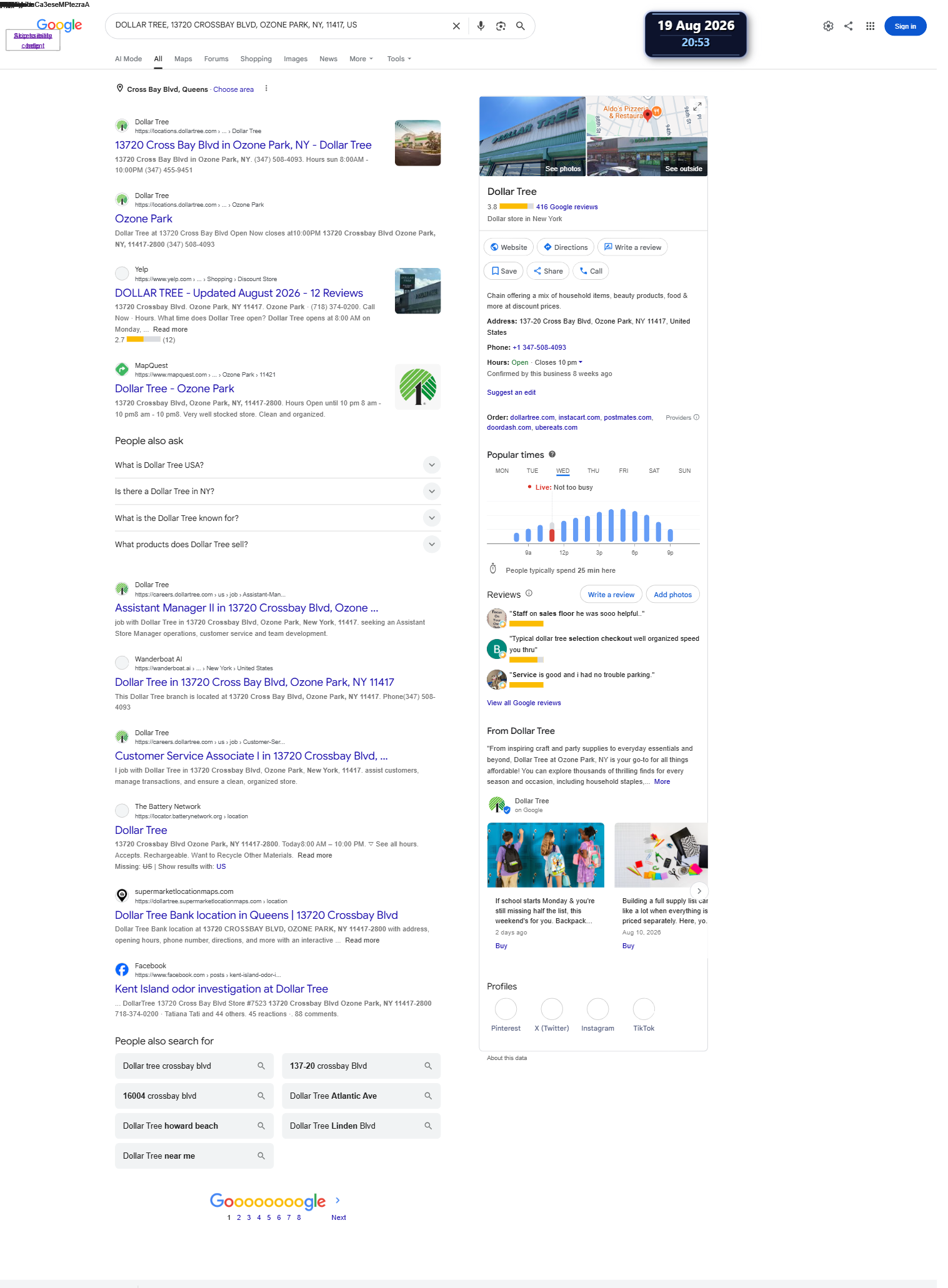Image resolution: width=948 pixels, height=1288 pixels.
Task: Click the share icon in the top bar
Action: click(848, 26)
